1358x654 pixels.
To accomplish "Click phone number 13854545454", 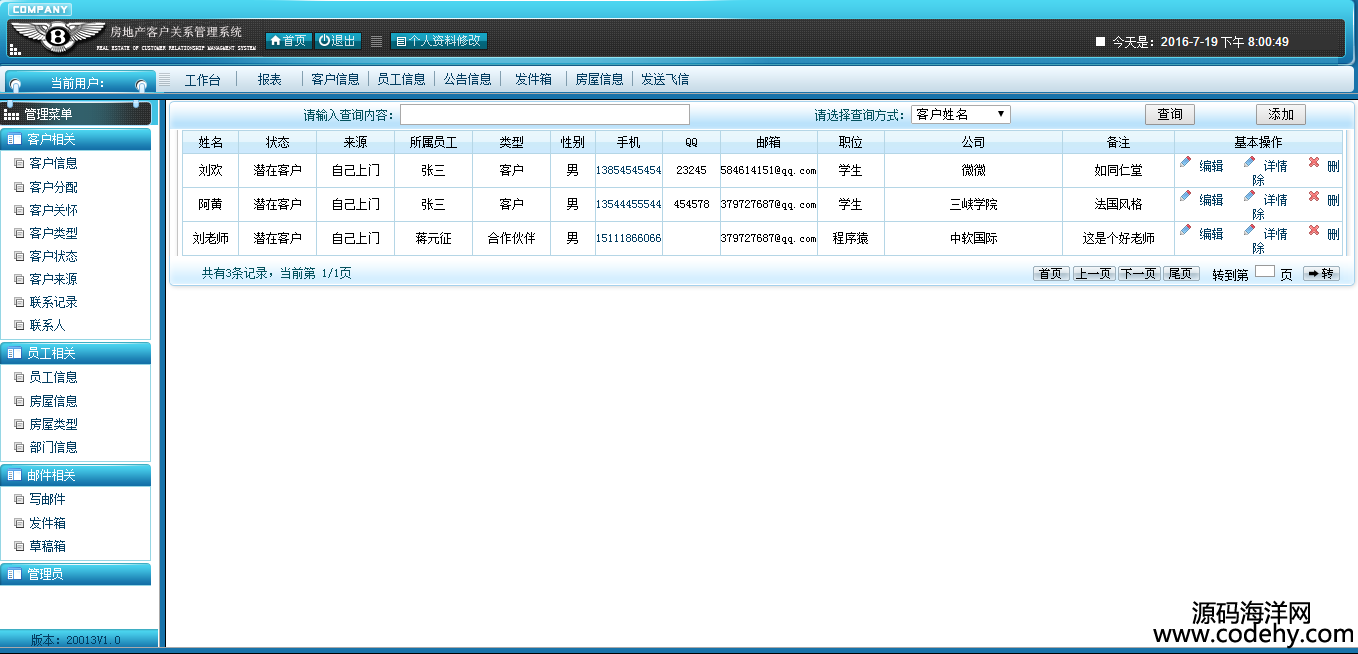I will pos(628,171).
